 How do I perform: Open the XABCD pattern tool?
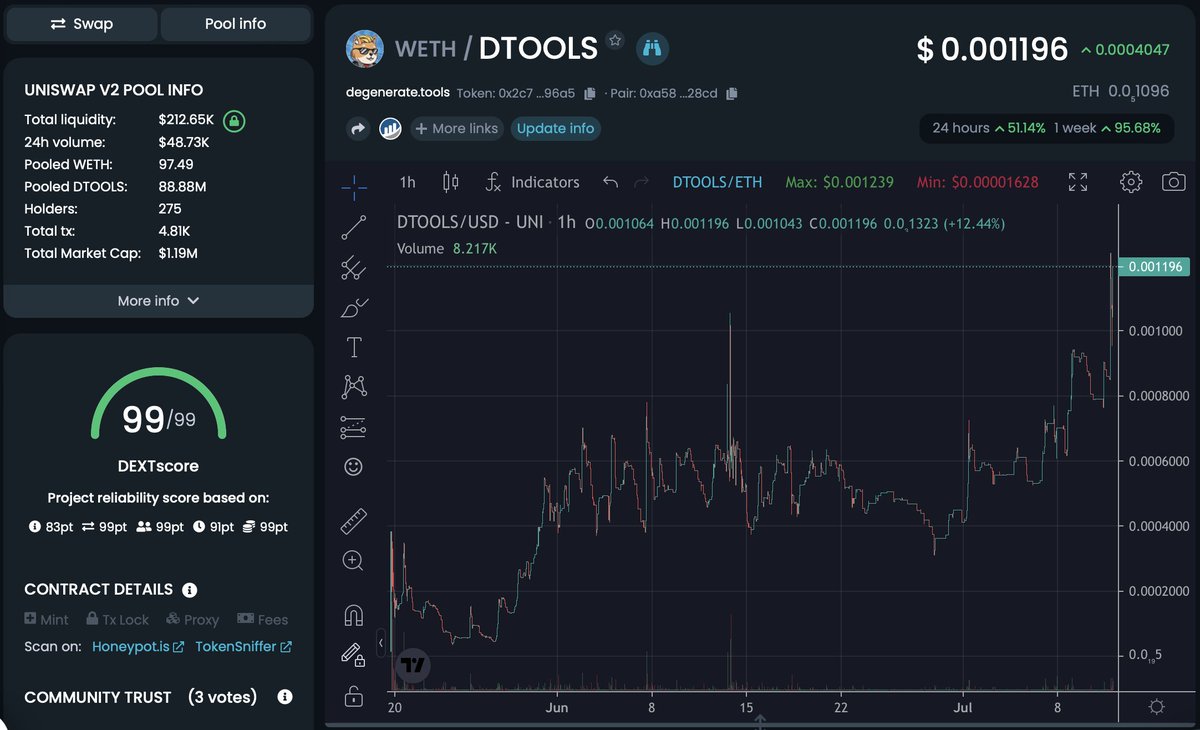[353, 386]
